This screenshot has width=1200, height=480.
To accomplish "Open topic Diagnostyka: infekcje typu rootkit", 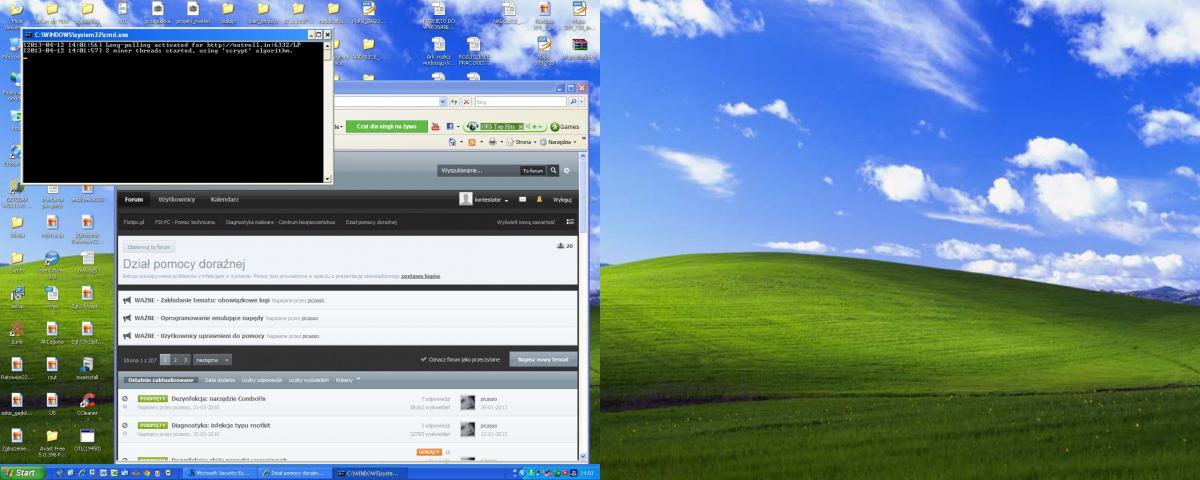I will (x=221, y=425).
